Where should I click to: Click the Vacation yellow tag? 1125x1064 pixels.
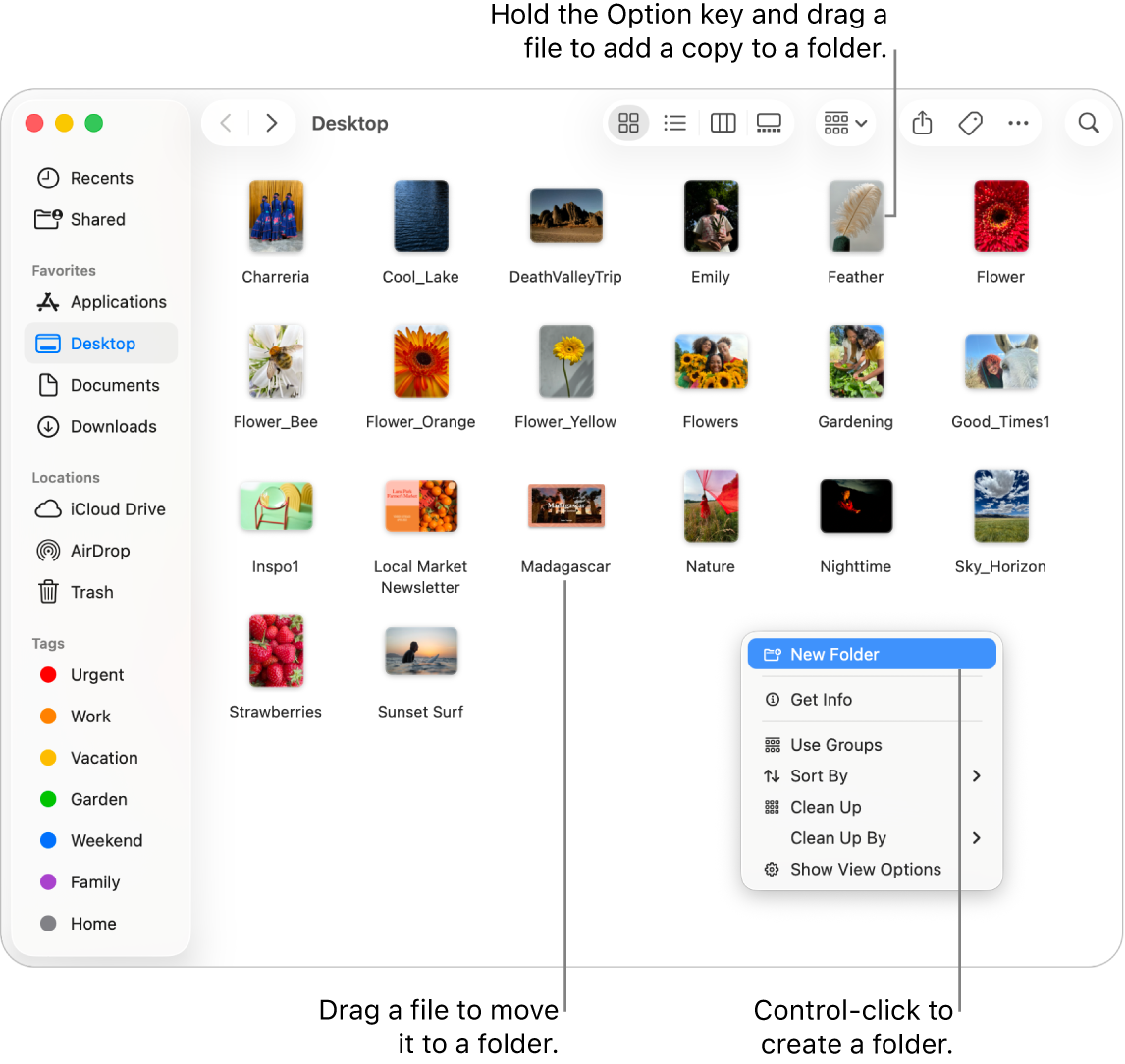(x=104, y=758)
